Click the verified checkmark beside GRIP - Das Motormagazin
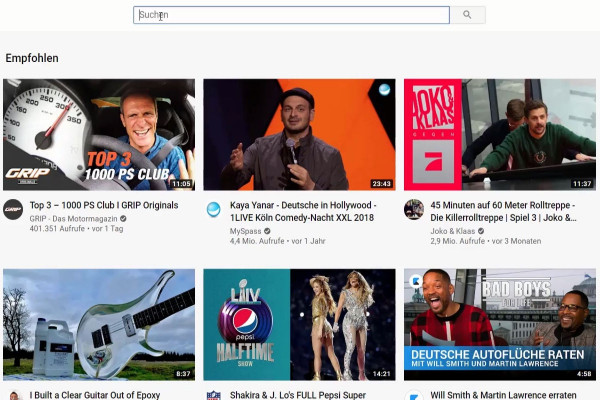Image resolution: width=600 pixels, height=400 pixels. (x=123, y=219)
